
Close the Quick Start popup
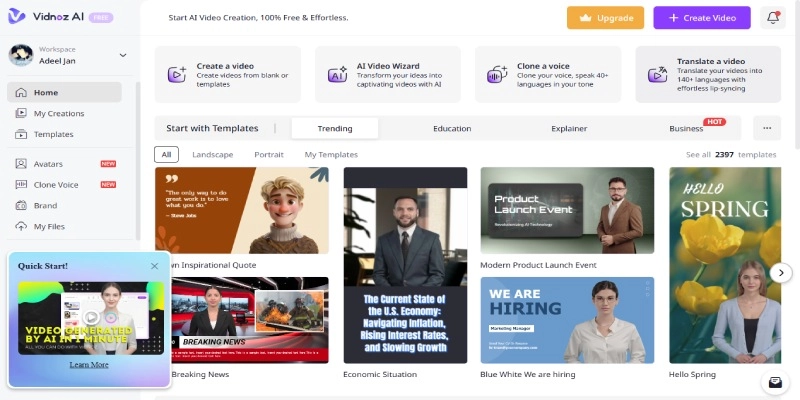click(154, 266)
